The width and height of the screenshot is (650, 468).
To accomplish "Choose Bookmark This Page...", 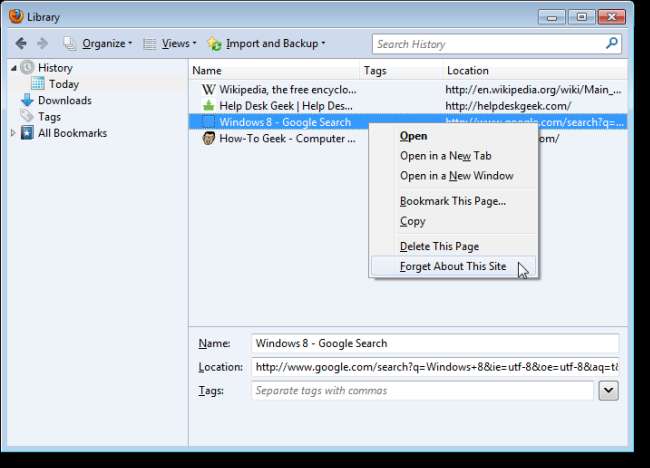I will (x=454, y=201).
